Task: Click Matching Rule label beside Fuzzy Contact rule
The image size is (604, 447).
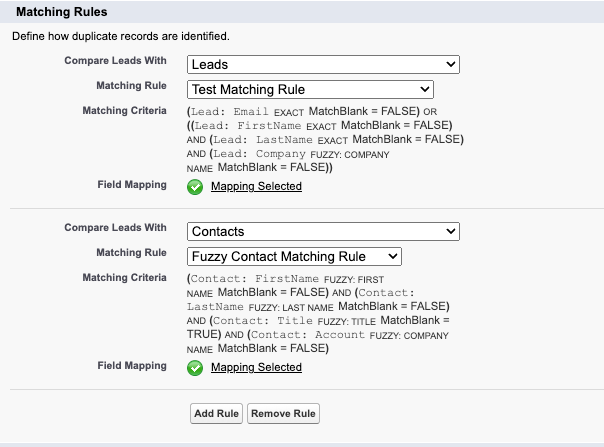Action: pos(131,252)
